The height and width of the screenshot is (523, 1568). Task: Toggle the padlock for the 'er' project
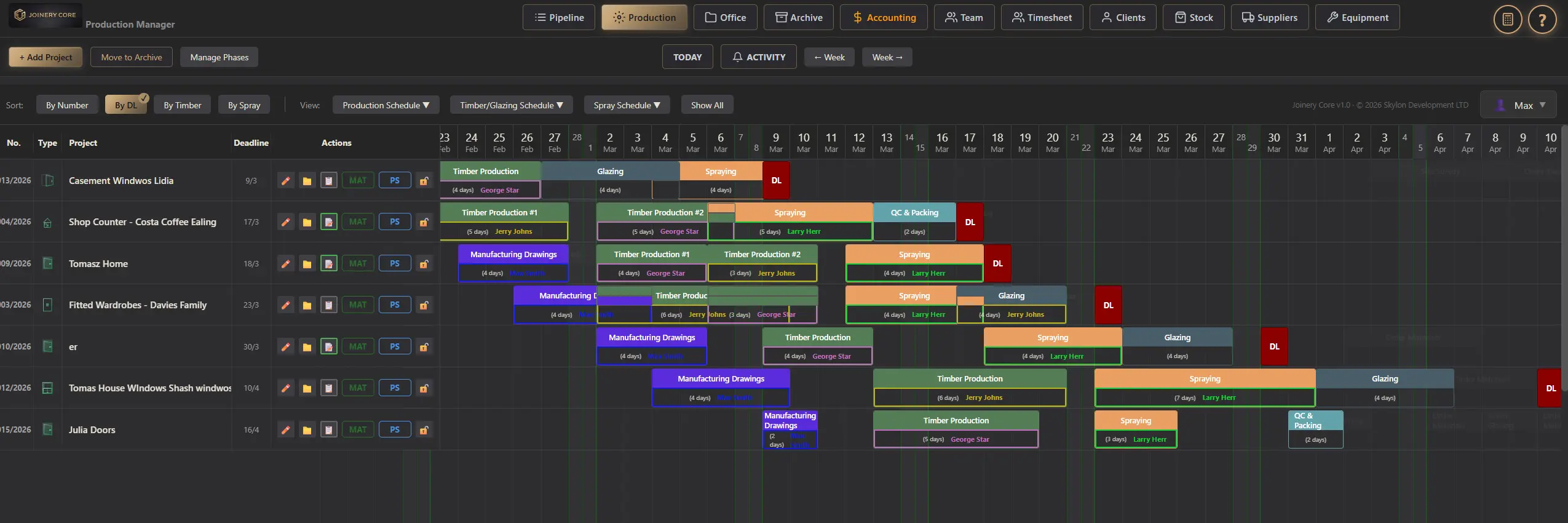click(x=424, y=347)
